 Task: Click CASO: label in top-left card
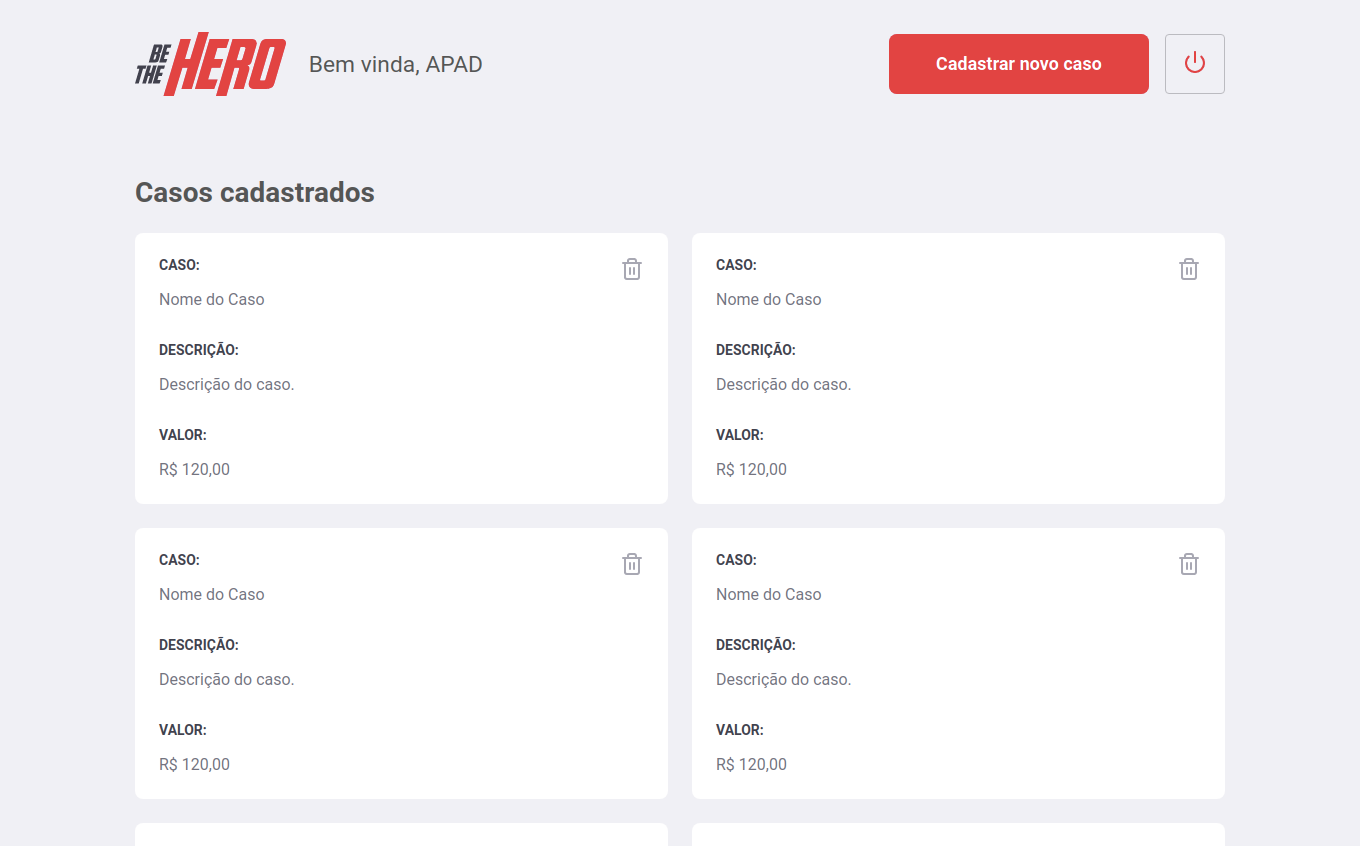[180, 265]
